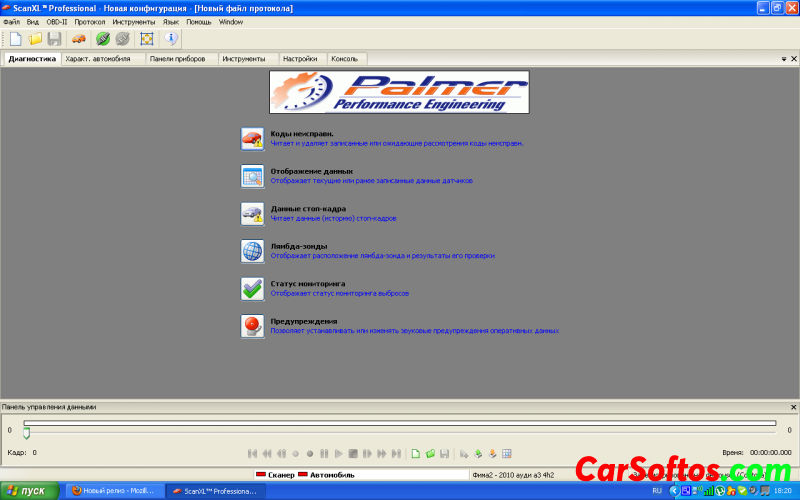
Task: Click the data playback slider handle
Action: coord(27,432)
